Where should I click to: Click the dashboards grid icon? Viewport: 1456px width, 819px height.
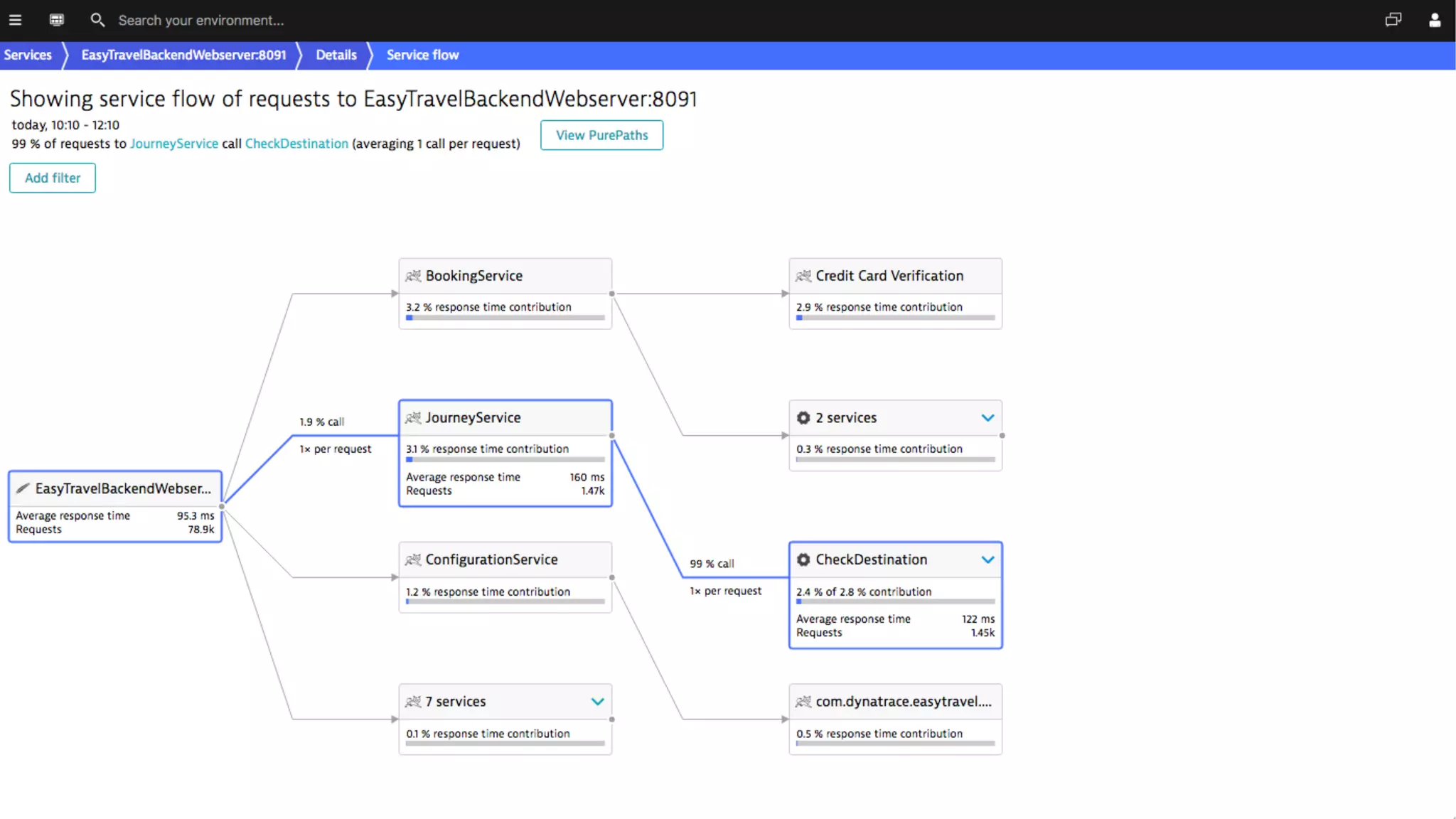57,20
